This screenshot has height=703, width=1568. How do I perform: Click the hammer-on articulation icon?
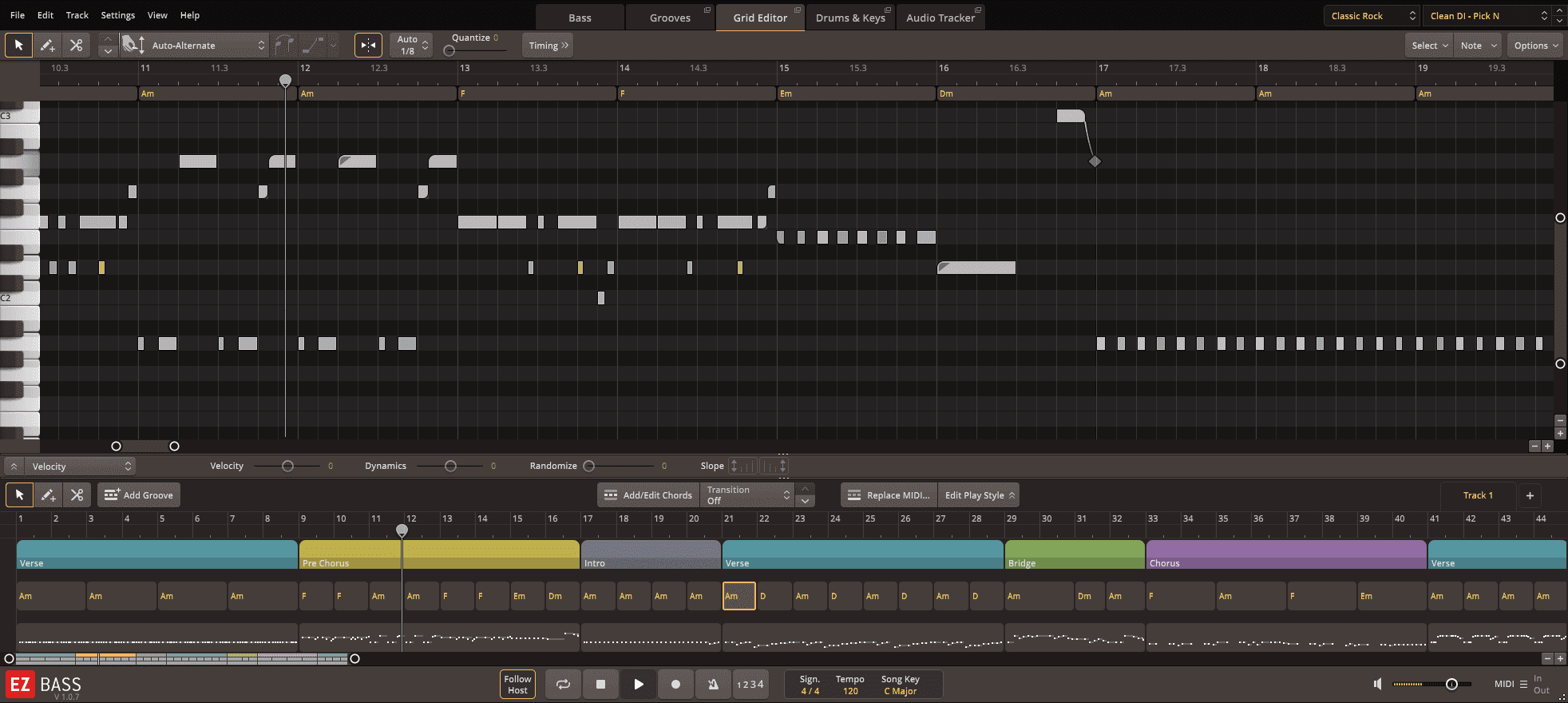coord(283,46)
